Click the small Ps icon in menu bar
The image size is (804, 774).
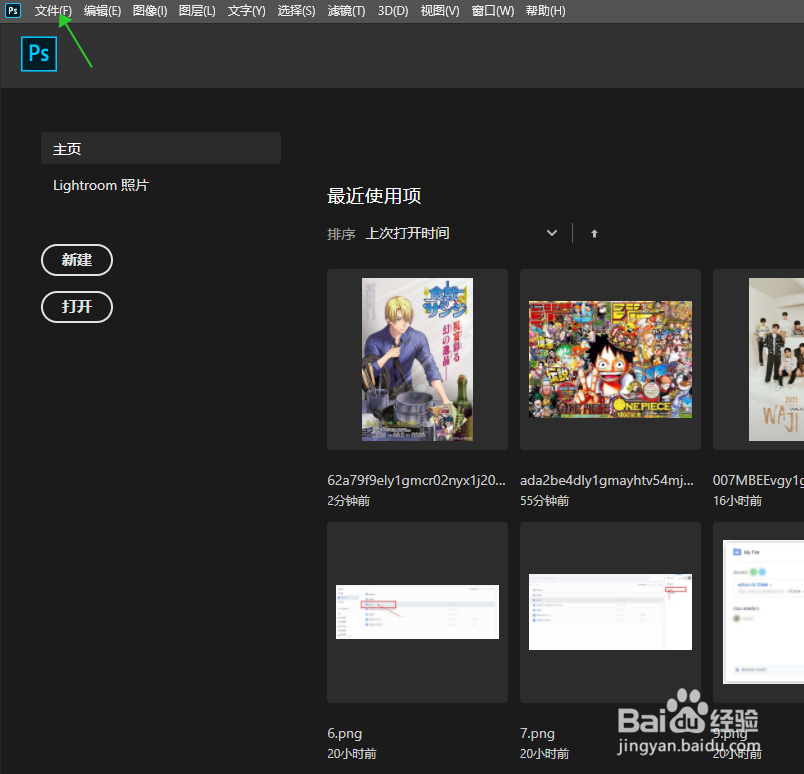pyautogui.click(x=13, y=11)
